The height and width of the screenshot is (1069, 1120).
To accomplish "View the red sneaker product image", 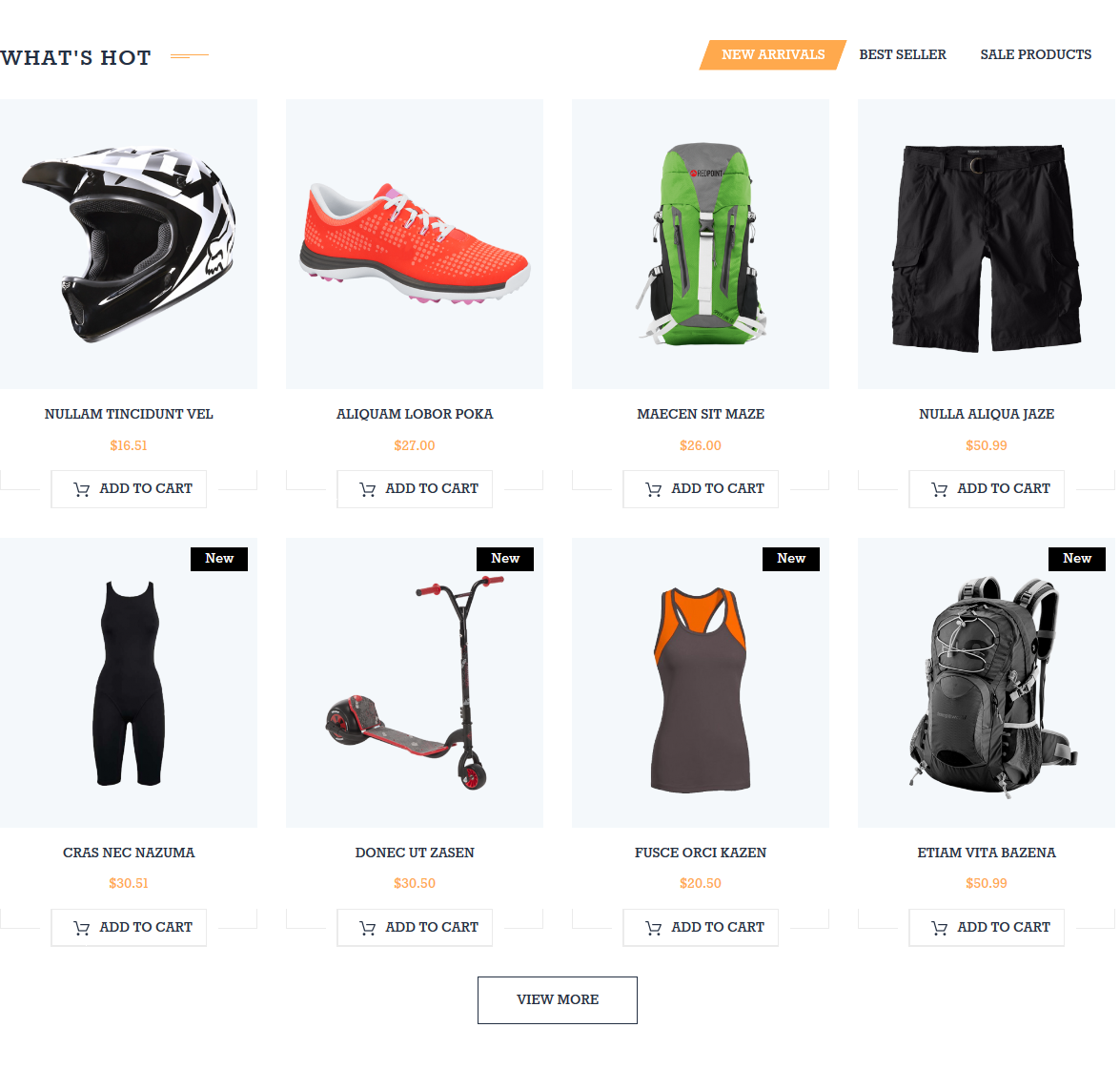I will pyautogui.click(x=415, y=244).
